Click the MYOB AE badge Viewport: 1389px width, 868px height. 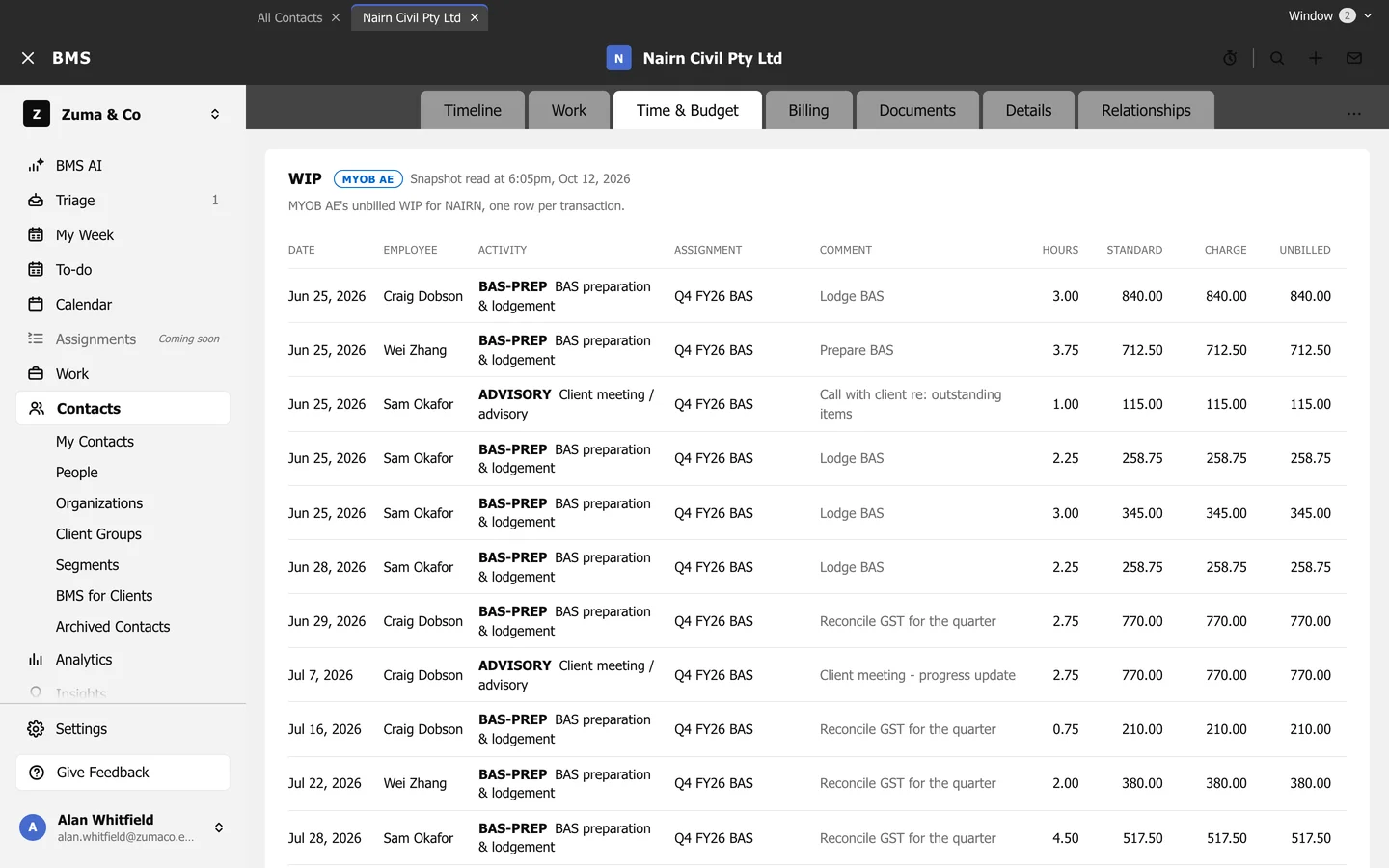click(x=368, y=179)
